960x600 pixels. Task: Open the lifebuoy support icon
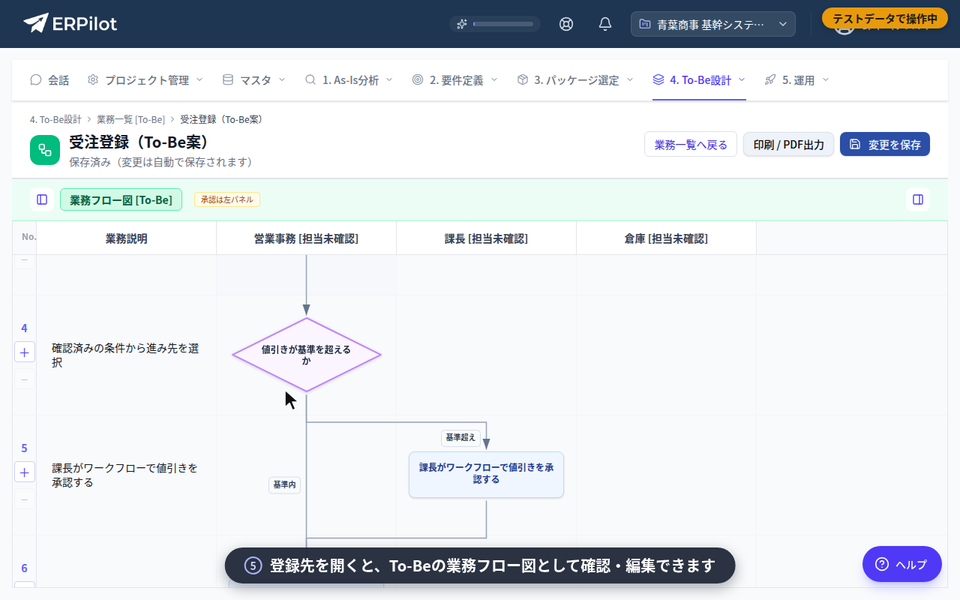[566, 24]
